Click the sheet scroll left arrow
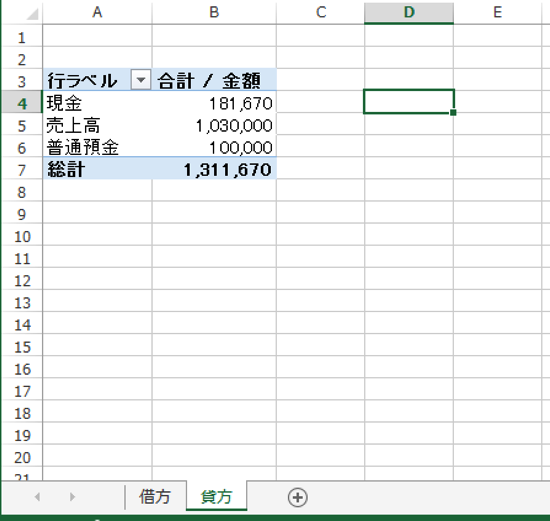 pyautogui.click(x=37, y=497)
